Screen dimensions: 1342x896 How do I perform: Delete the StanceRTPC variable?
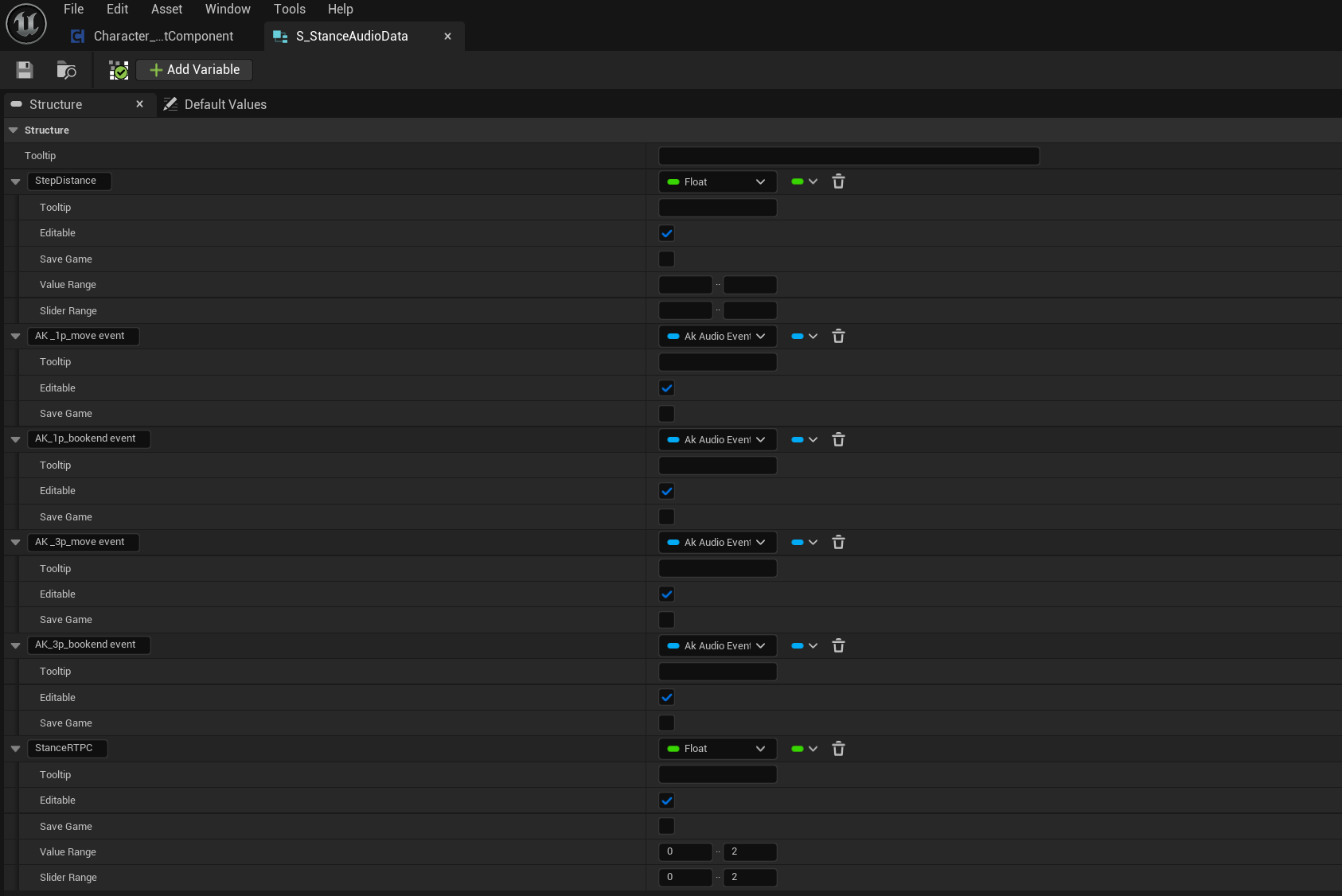[838, 749]
